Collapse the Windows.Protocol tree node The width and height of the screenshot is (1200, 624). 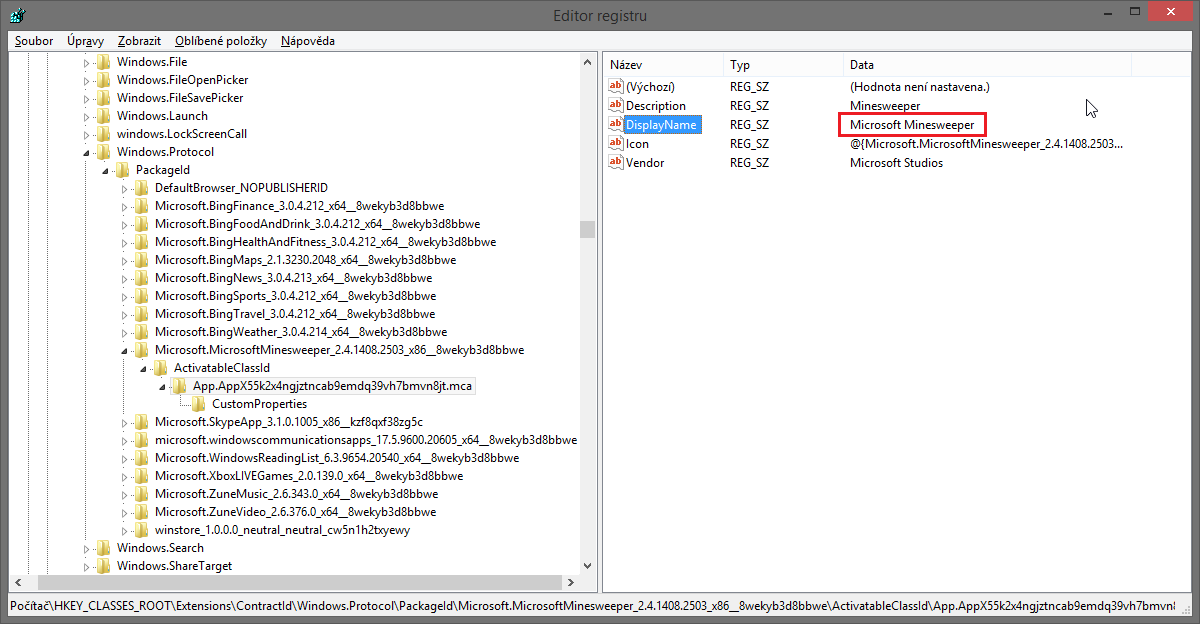(86, 153)
